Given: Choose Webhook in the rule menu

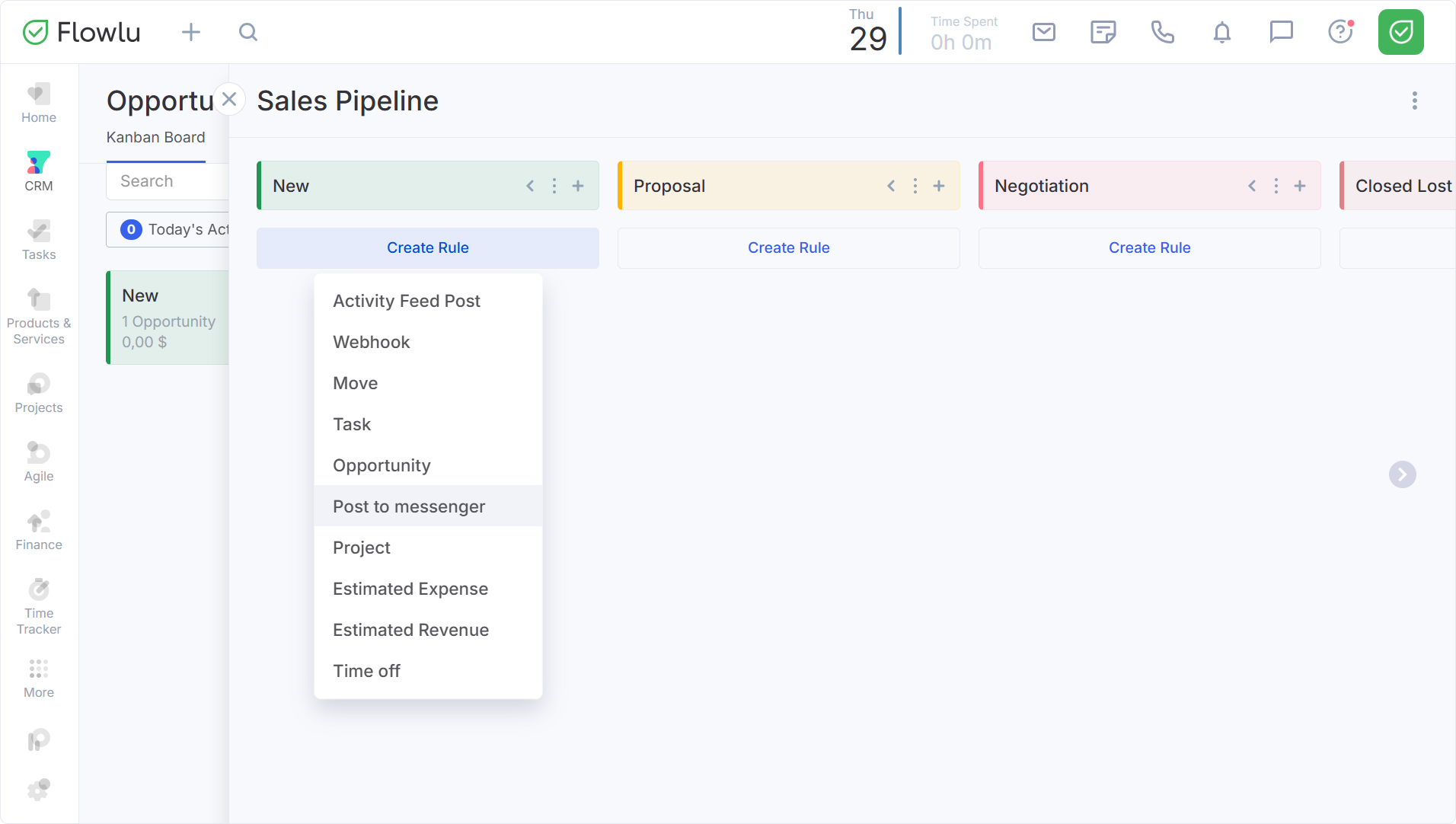Looking at the screenshot, I should [372, 342].
